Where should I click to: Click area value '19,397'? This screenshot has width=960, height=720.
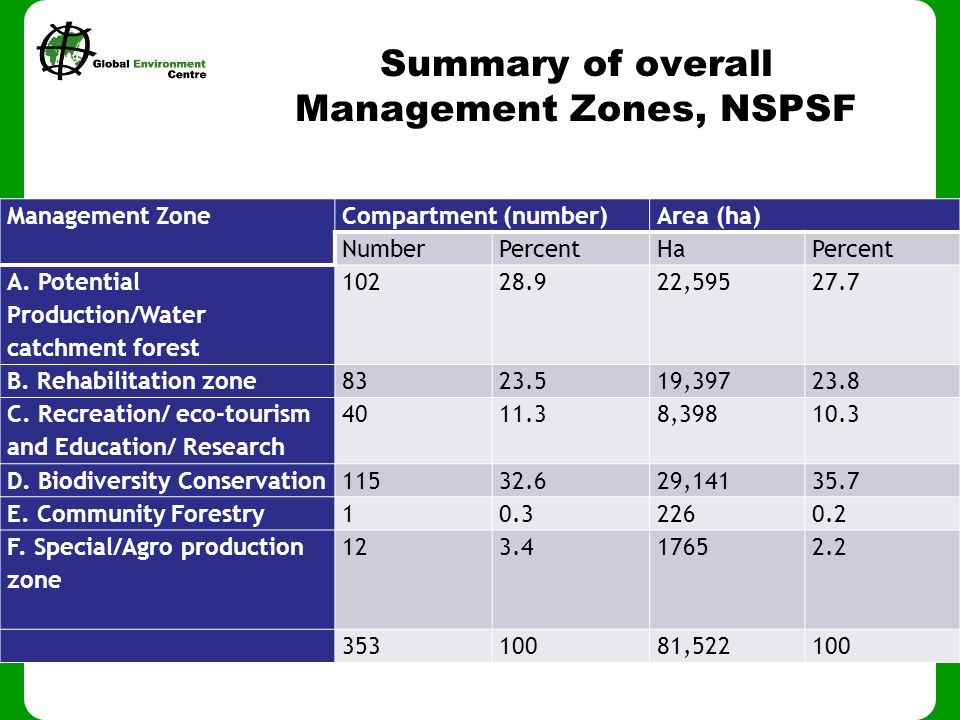coord(693,381)
